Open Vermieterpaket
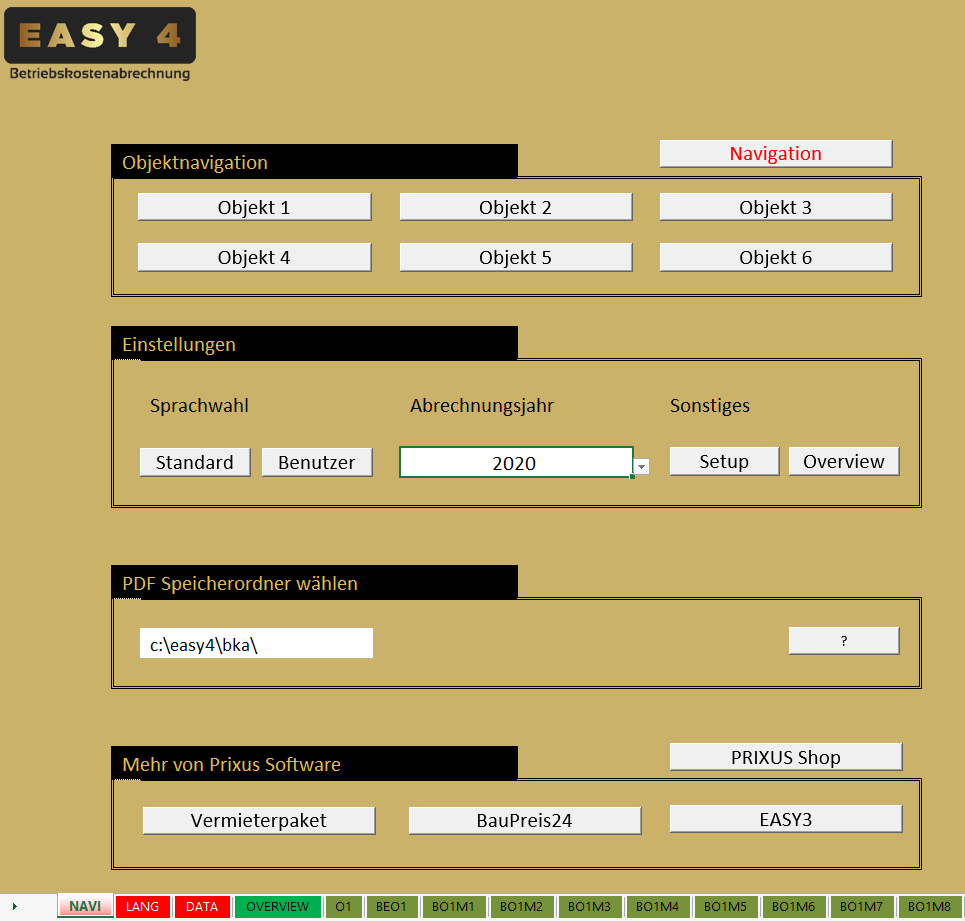Image resolution: width=965 pixels, height=921 pixels. point(258,819)
